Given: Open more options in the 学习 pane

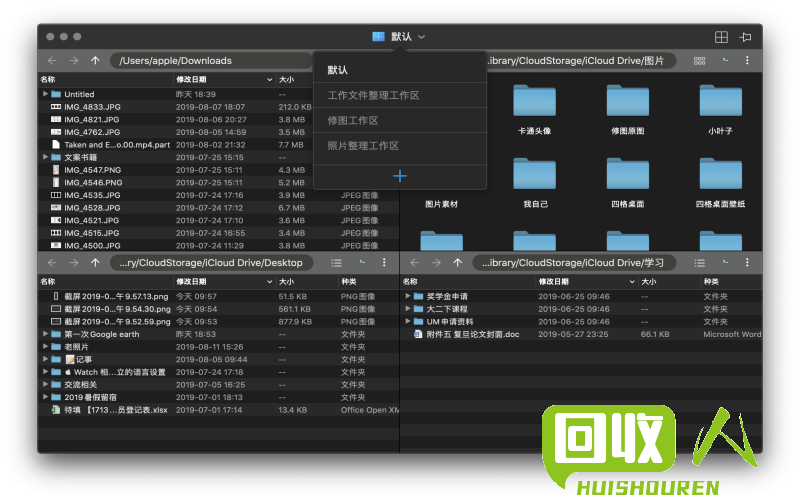Looking at the screenshot, I should click(747, 262).
